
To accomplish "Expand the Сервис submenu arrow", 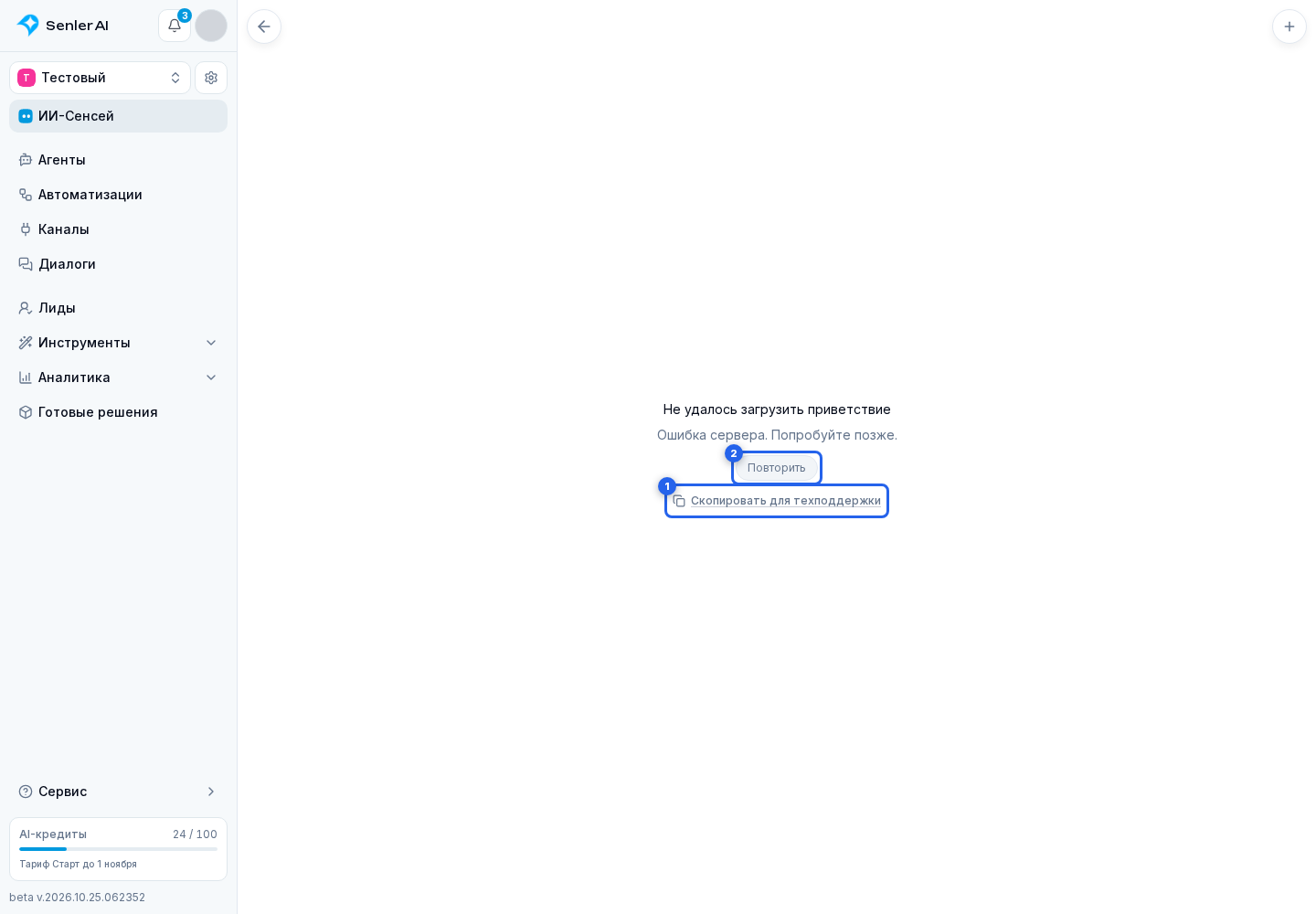I will click(x=211, y=792).
